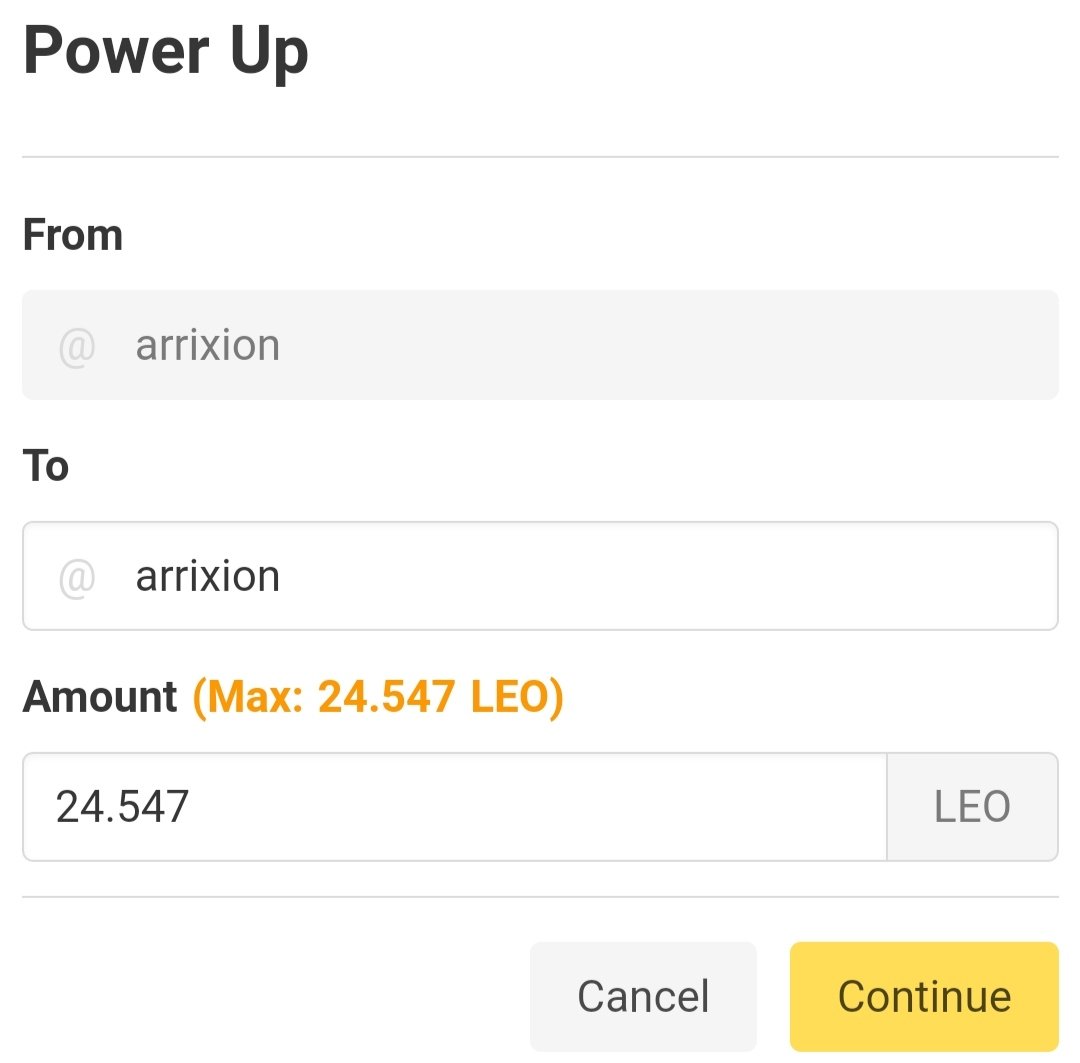Viewport: 1080px width, 1063px height.
Task: Click the 24.547 value inside amount box
Action: tap(122, 807)
